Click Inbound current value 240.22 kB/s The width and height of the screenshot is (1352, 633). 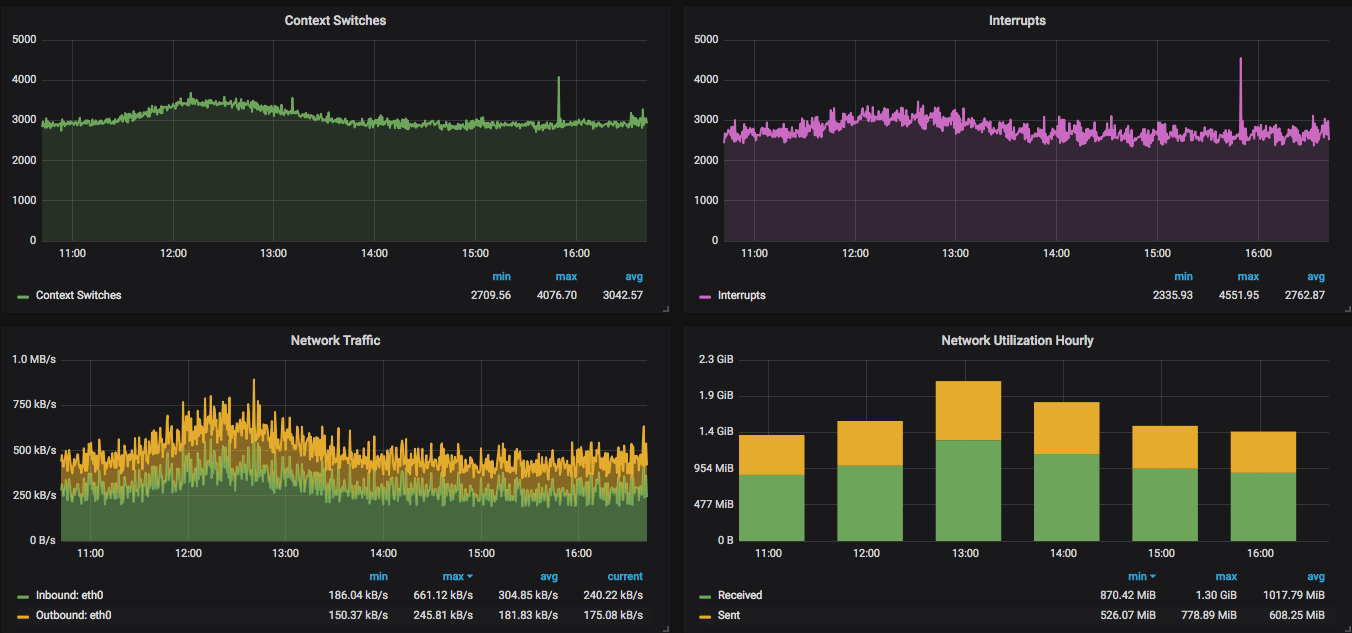pos(613,595)
